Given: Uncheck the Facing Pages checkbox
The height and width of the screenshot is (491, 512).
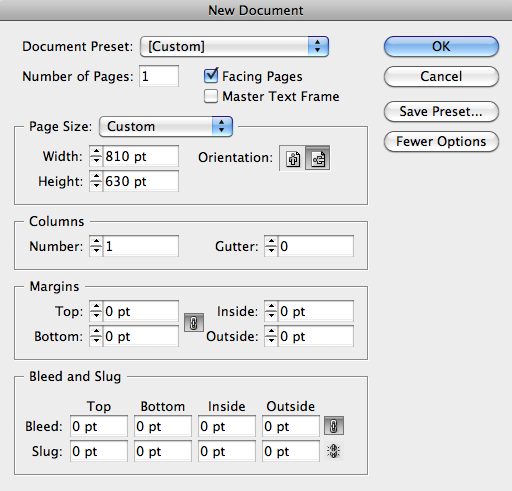Looking at the screenshot, I should [x=211, y=76].
